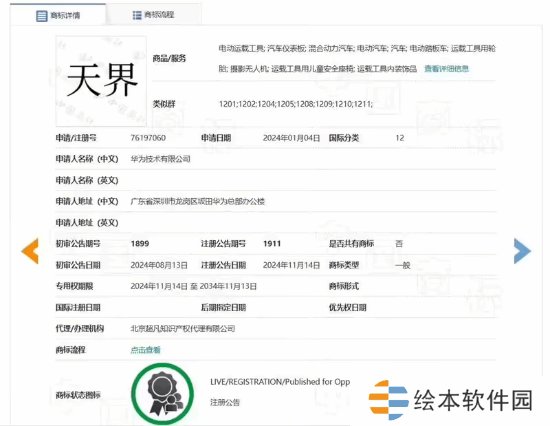The width and height of the screenshot is (550, 426).
Task: Select preliminary announcement date 2024年08月13日
Action: (x=159, y=265)
